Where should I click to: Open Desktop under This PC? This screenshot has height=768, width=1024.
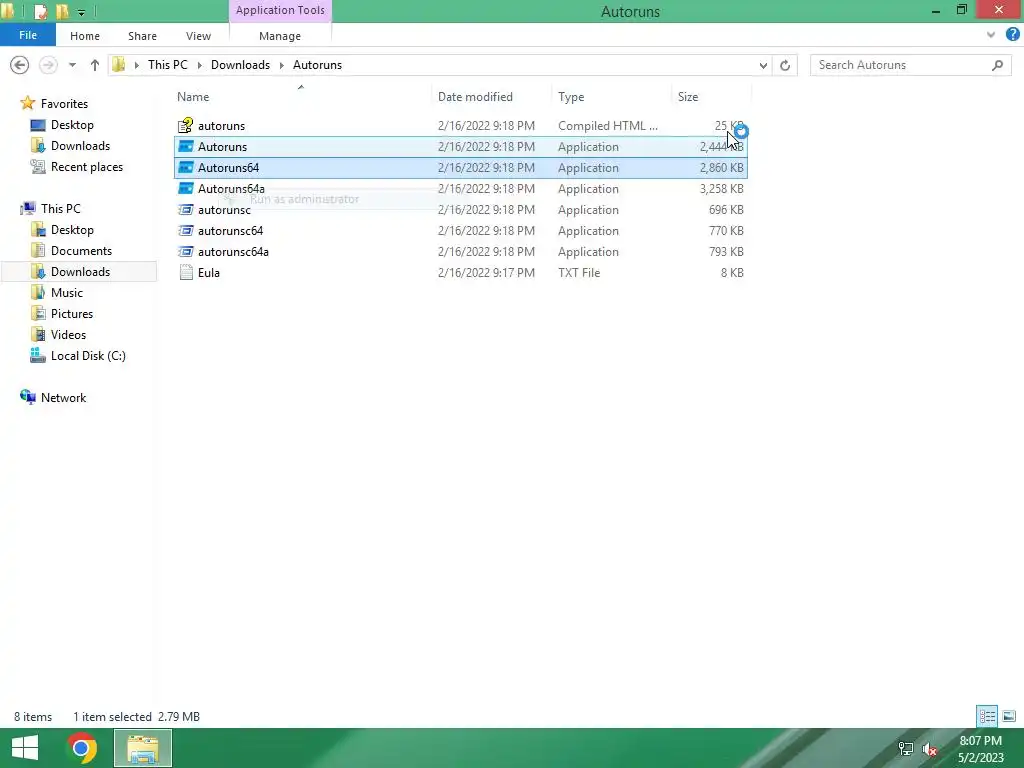(x=72, y=230)
